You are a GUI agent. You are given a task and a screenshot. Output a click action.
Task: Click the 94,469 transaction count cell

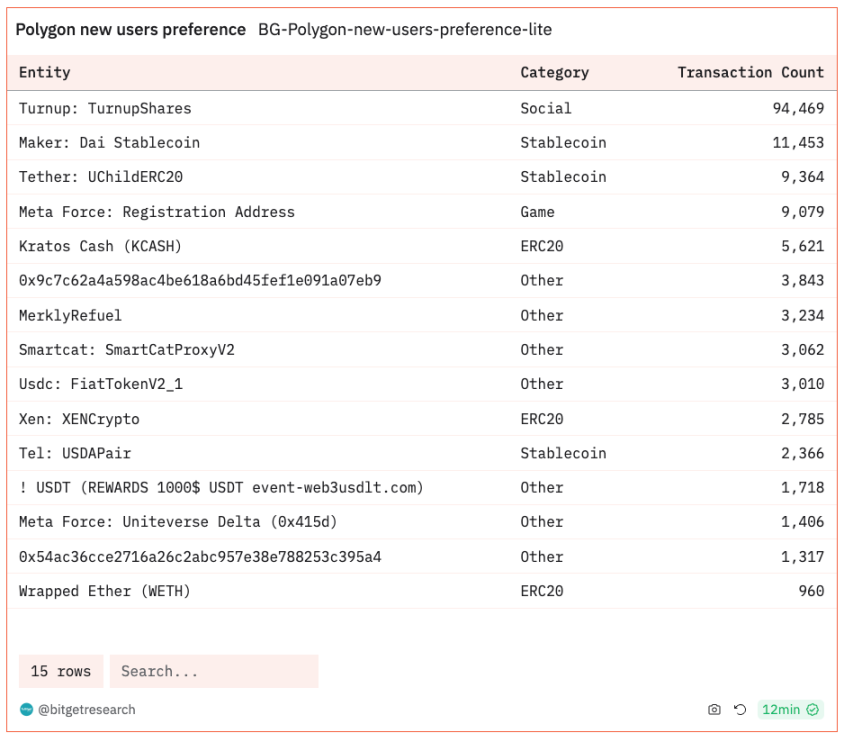tap(798, 108)
